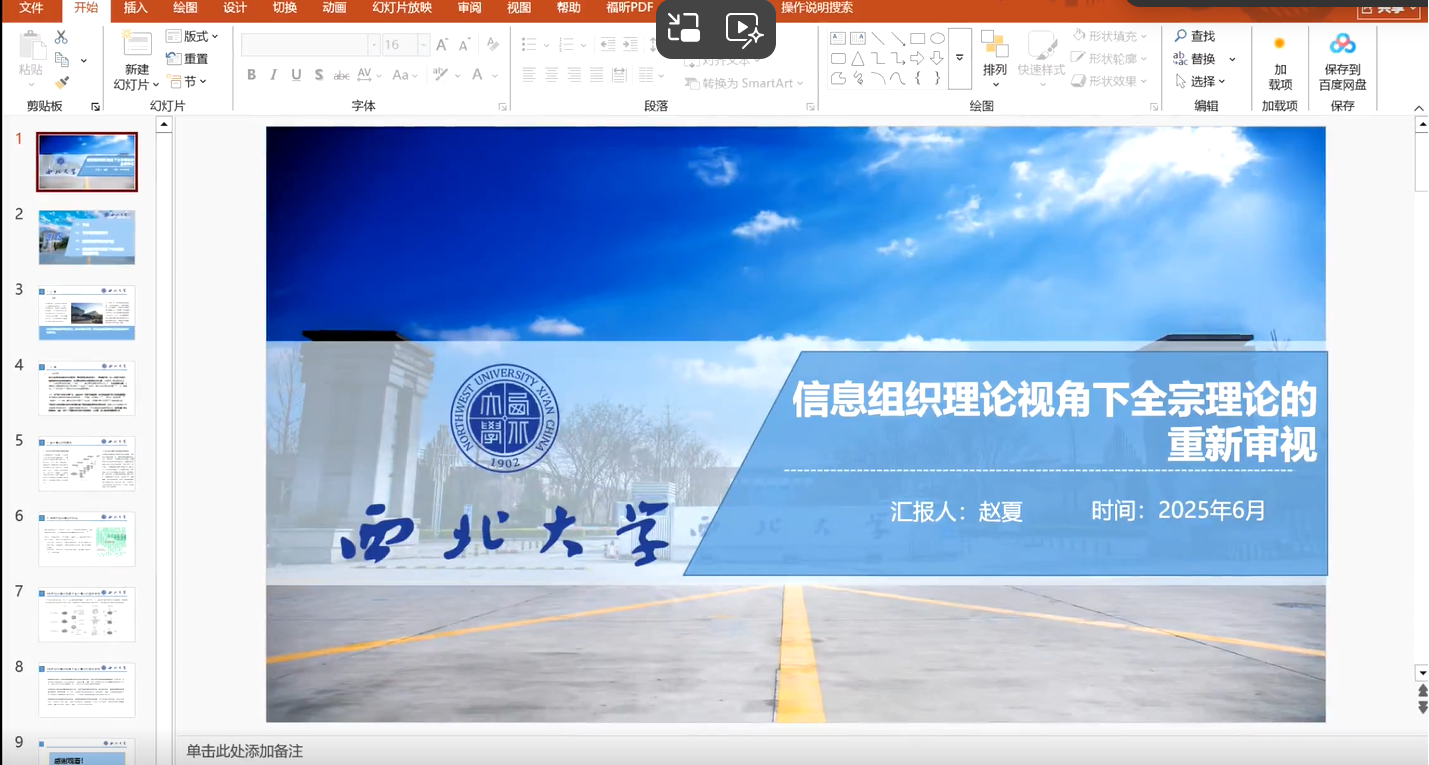Screen dimensions: 1429x765
Task: Click Save to Baidu Netdisk icon
Action: coord(1342,45)
